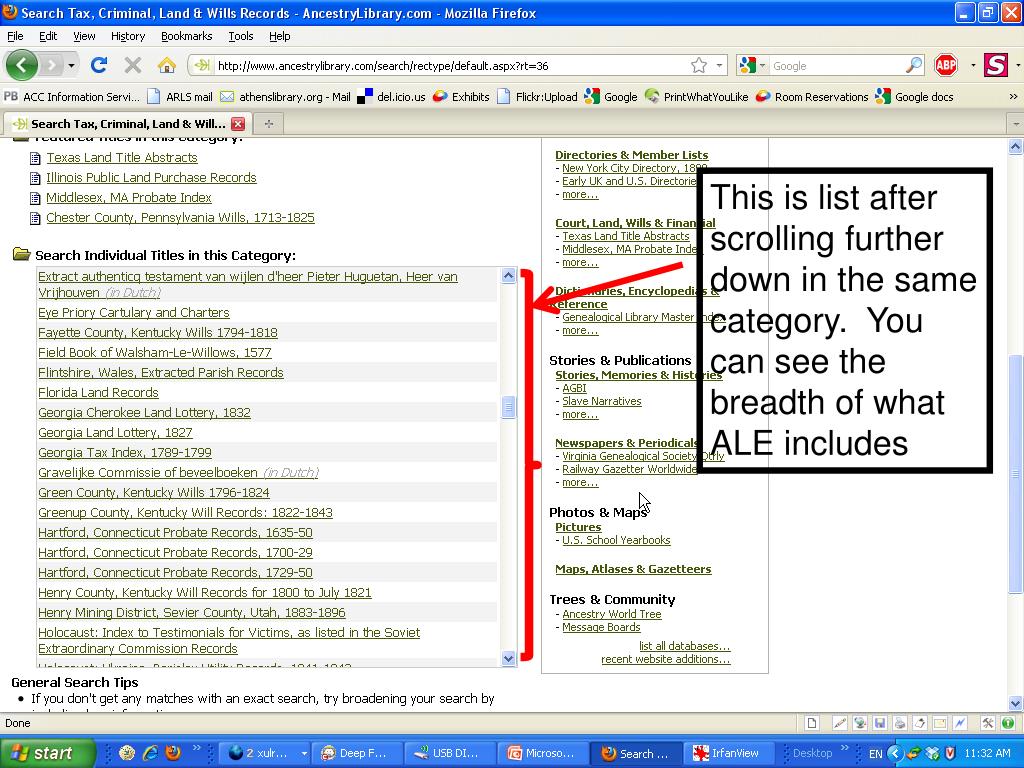Open the Google docs bookmark
The height and width of the screenshot is (768, 1024).
point(914,97)
